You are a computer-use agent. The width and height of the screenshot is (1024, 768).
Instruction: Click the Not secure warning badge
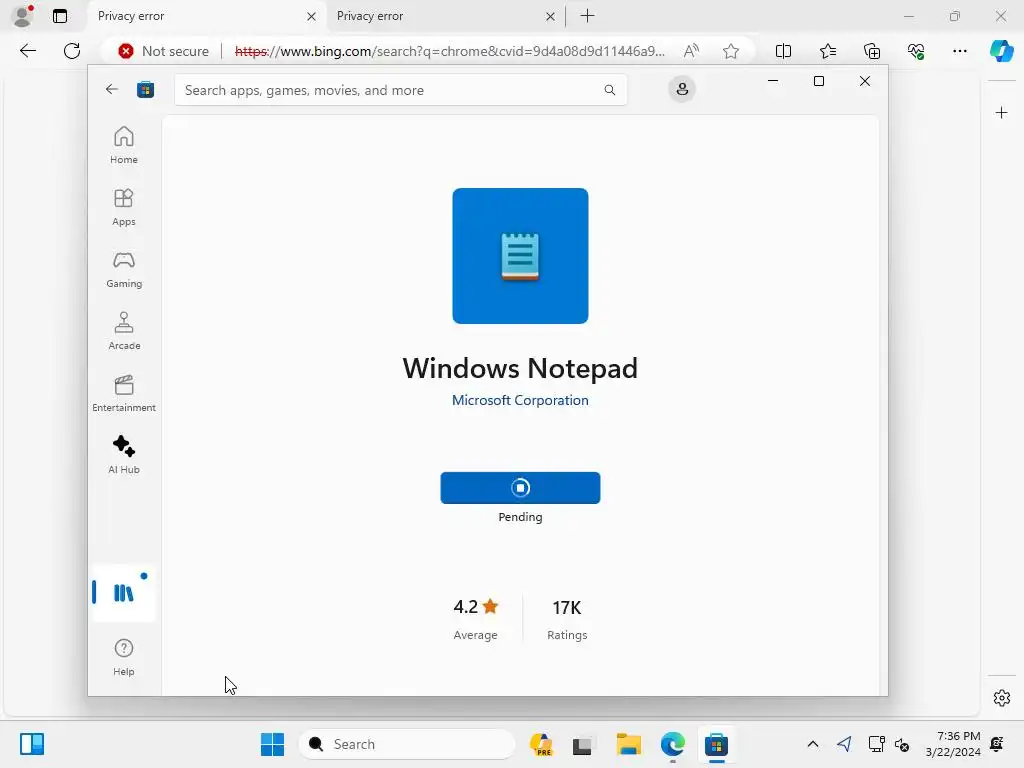(163, 51)
